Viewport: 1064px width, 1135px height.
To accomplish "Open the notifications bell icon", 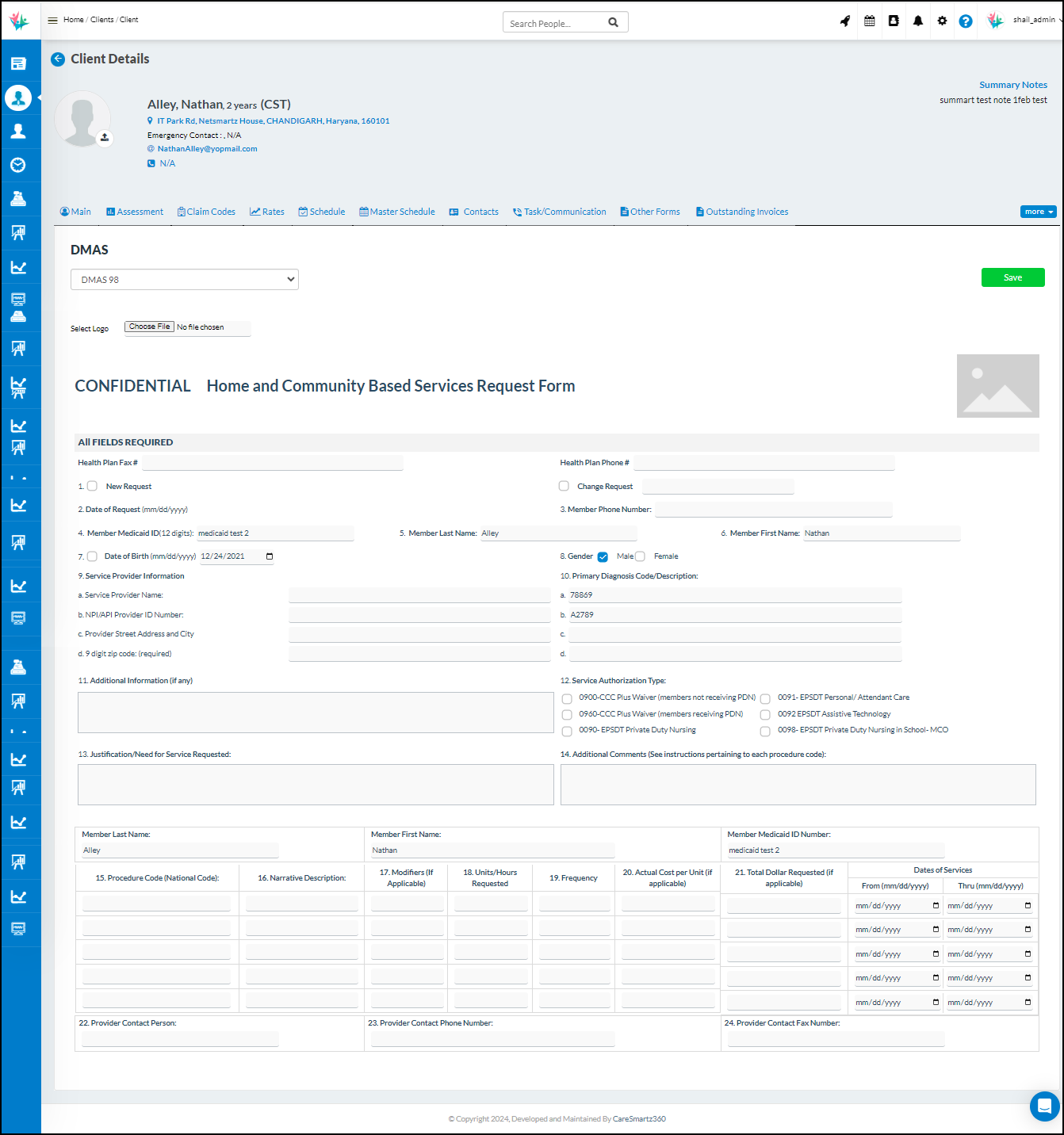I will click(917, 21).
